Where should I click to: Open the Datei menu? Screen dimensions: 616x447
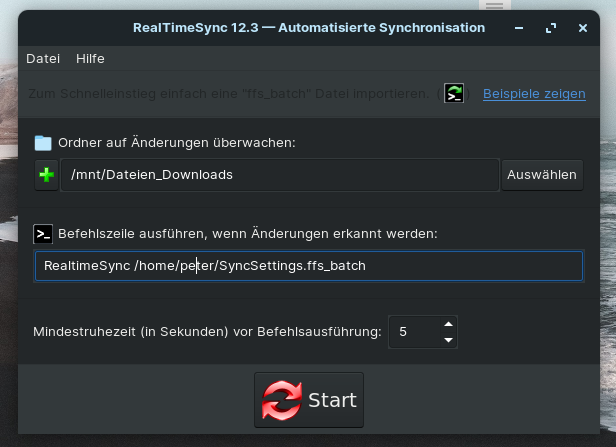43,59
